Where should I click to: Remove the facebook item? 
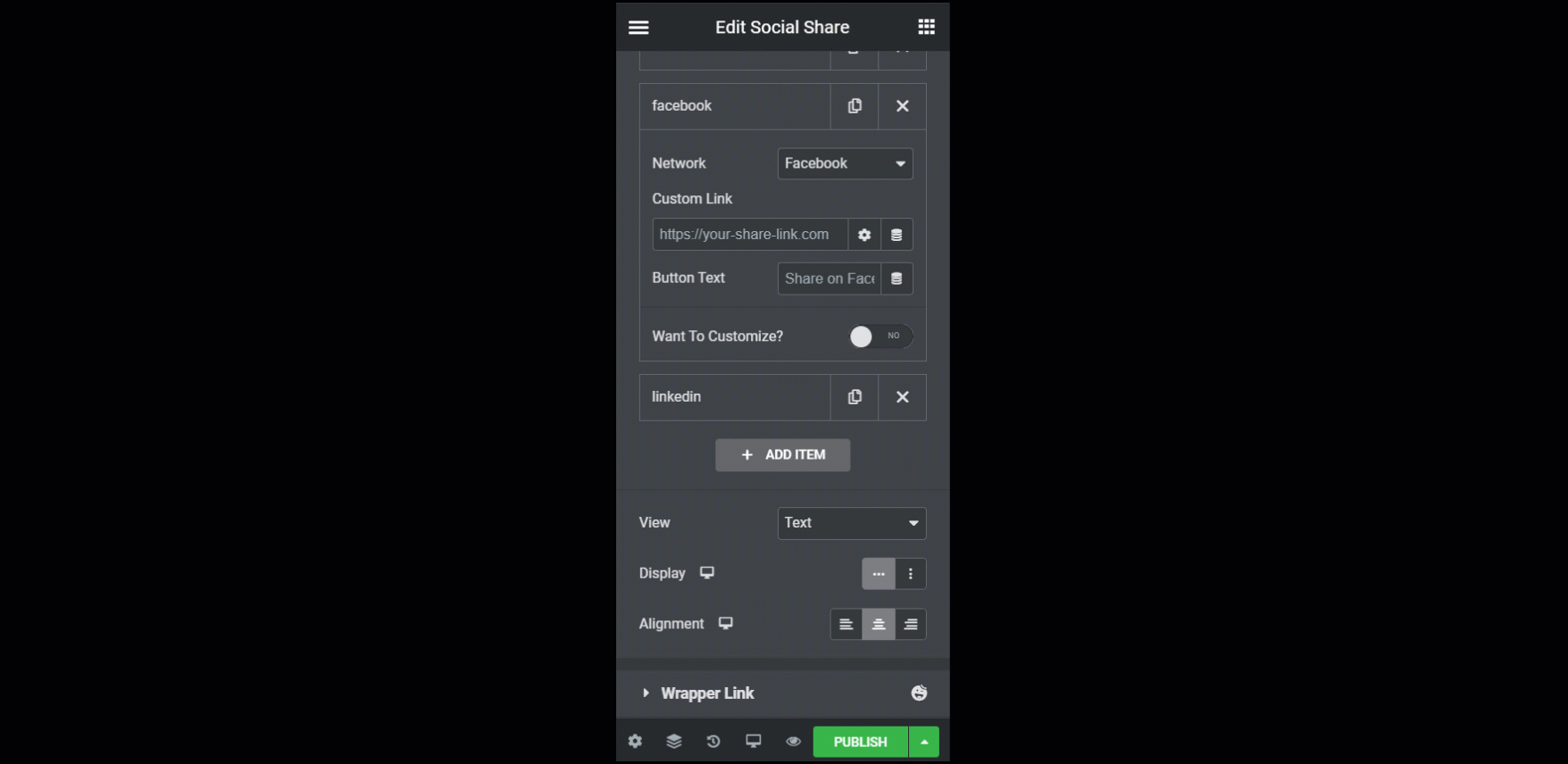(x=903, y=106)
